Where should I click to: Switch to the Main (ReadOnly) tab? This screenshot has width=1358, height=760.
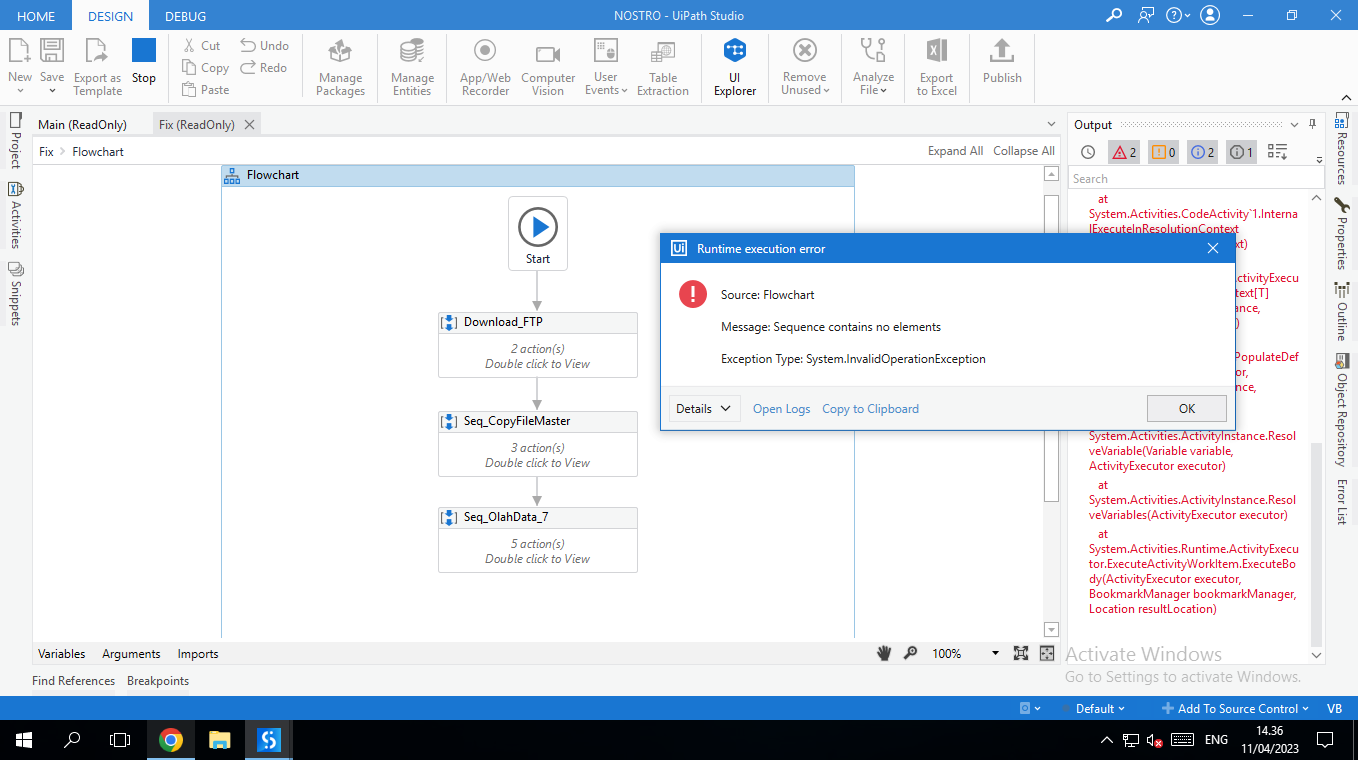(82, 124)
